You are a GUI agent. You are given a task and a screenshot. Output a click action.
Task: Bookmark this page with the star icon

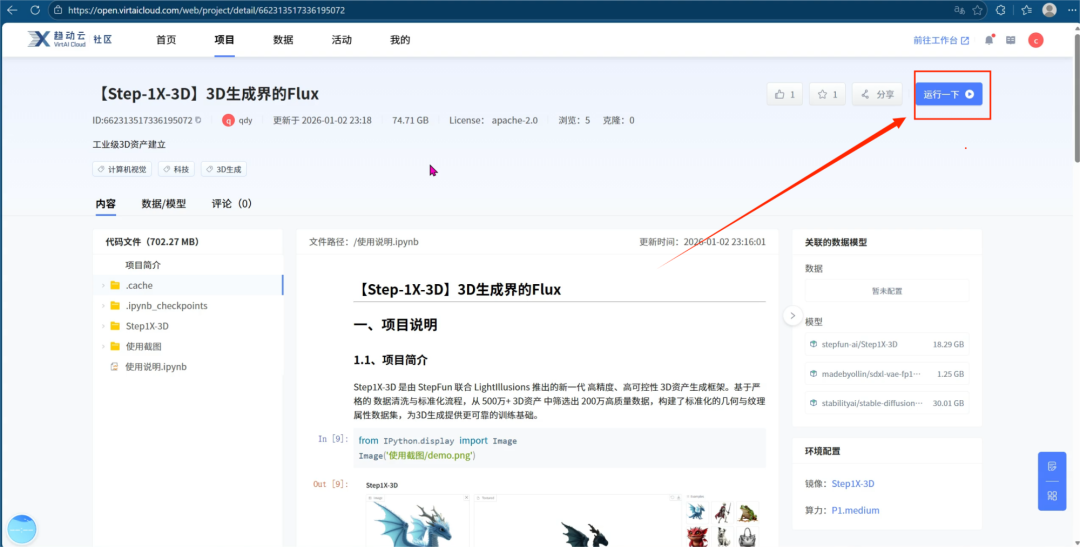pos(977,10)
